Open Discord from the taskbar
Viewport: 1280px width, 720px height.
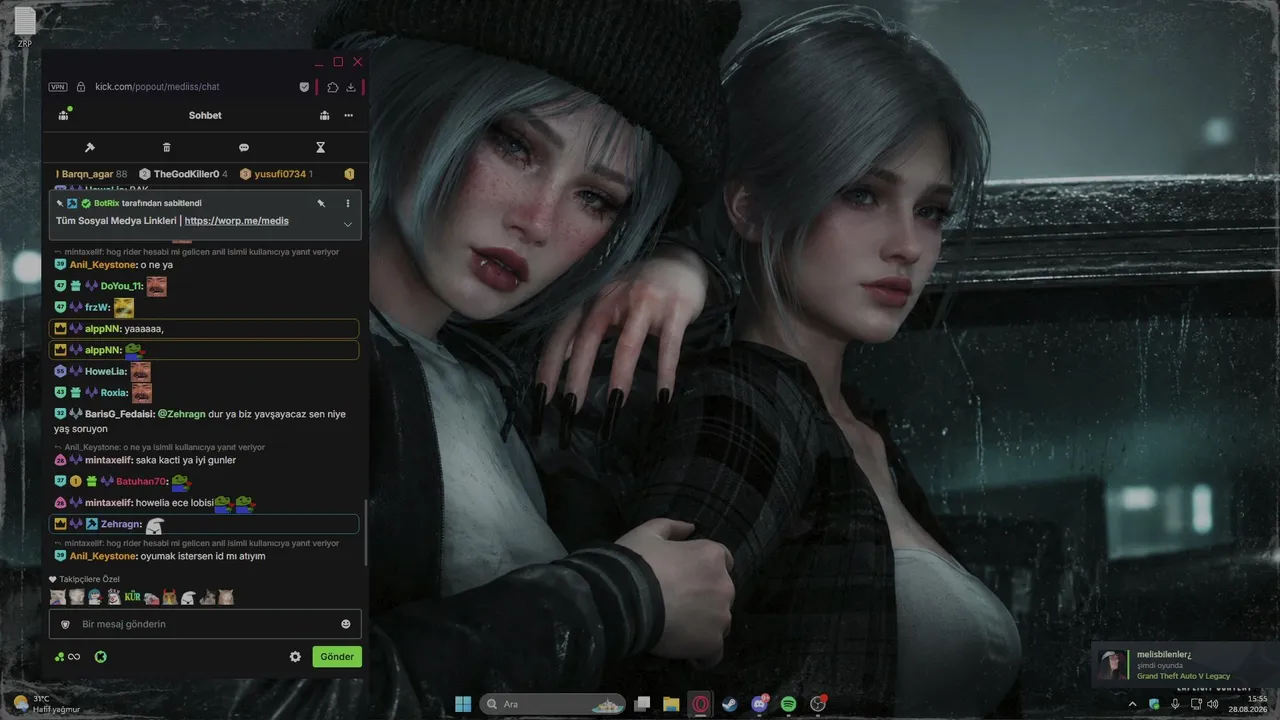point(759,704)
